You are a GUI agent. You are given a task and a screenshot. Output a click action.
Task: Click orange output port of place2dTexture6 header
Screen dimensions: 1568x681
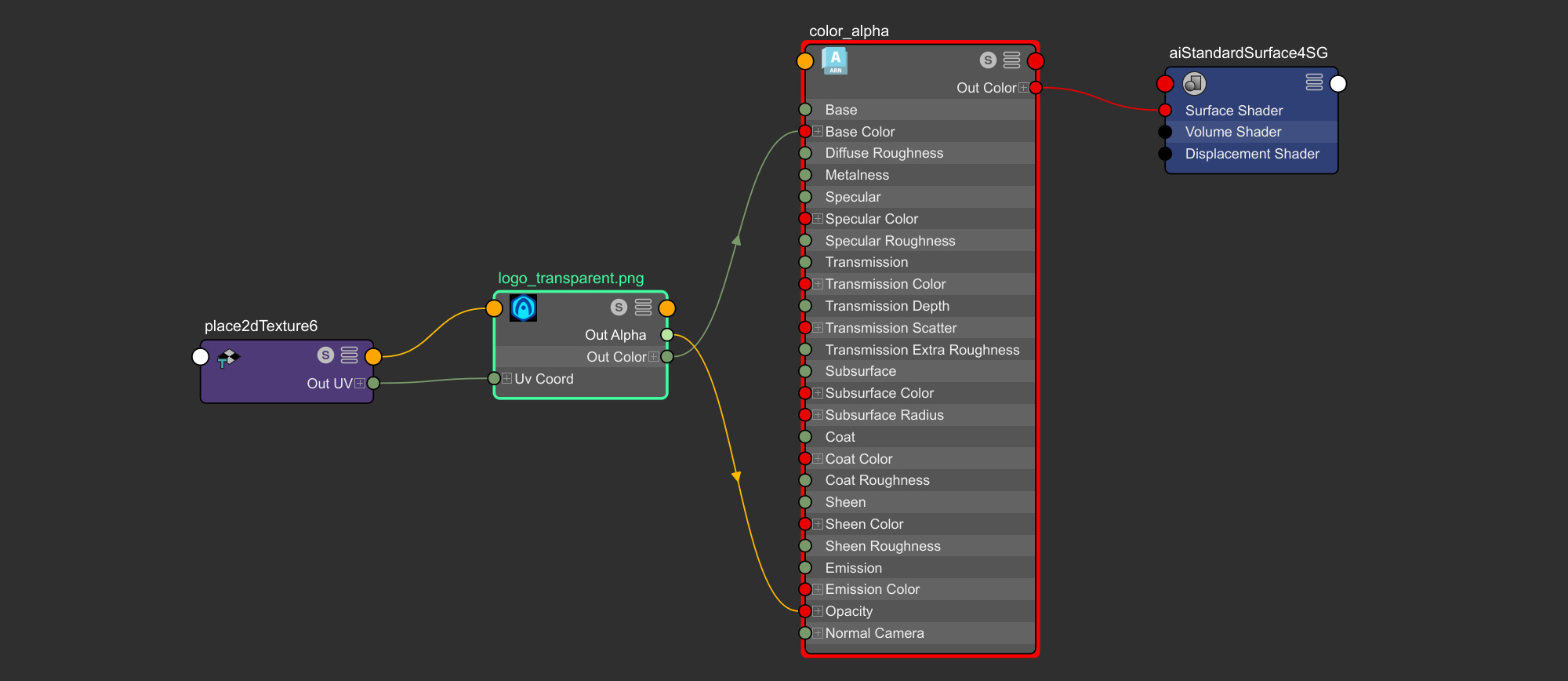(x=373, y=357)
